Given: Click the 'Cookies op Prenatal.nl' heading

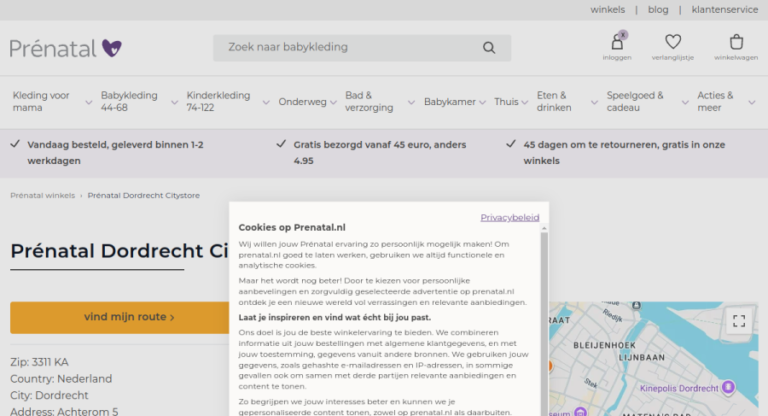Looking at the screenshot, I should (292, 227).
